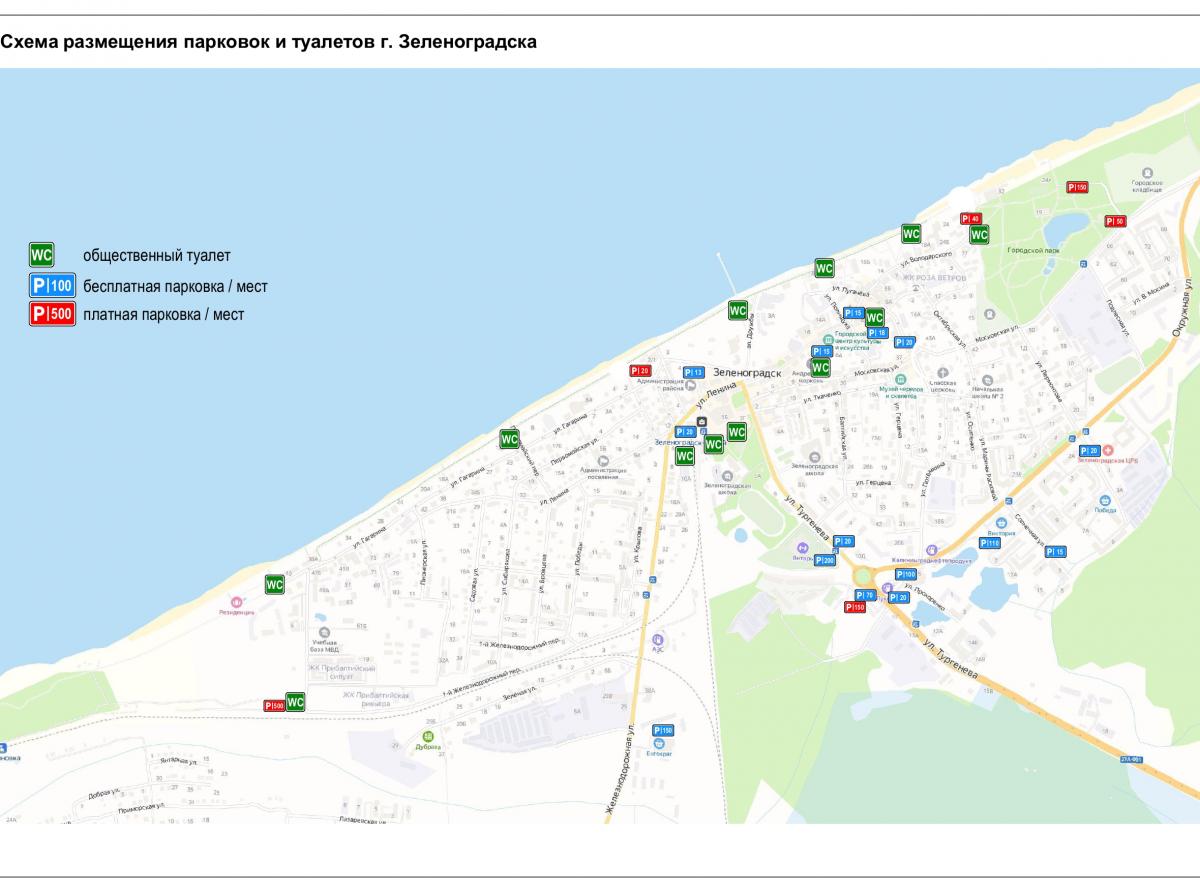This screenshot has width=1200, height=892.
Task: Select blue P|20 marker on Московская ул.
Action: [x=904, y=342]
